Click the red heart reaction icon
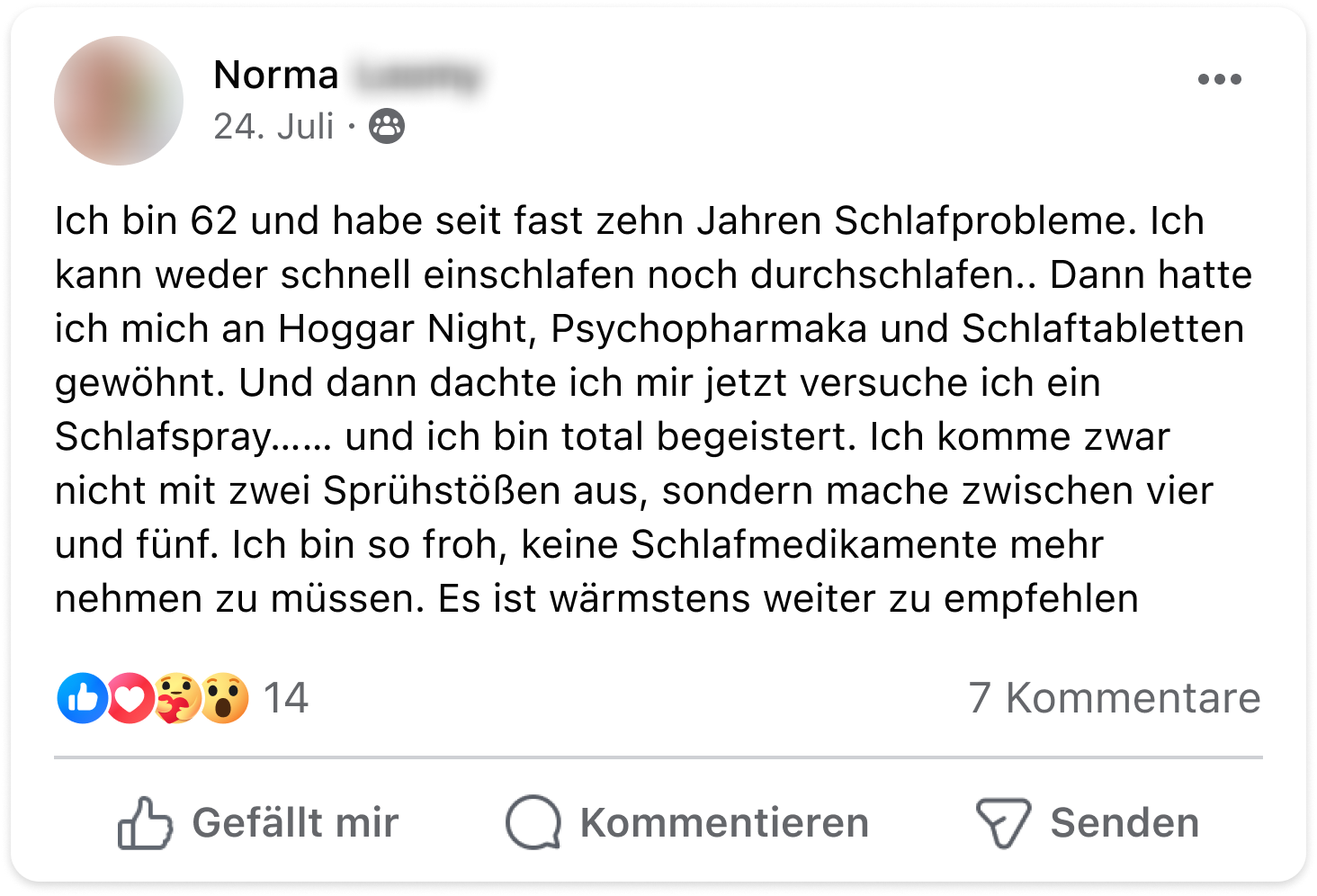 click(131, 698)
